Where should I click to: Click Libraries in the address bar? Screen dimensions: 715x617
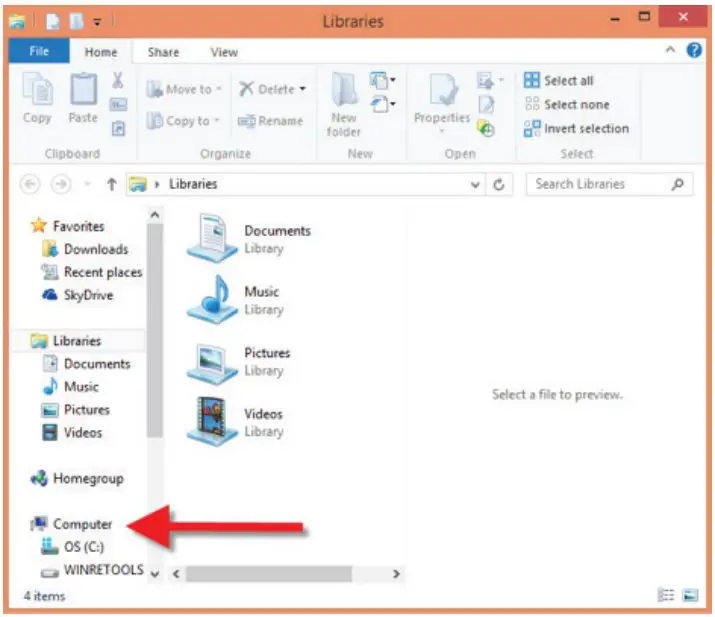click(x=193, y=184)
